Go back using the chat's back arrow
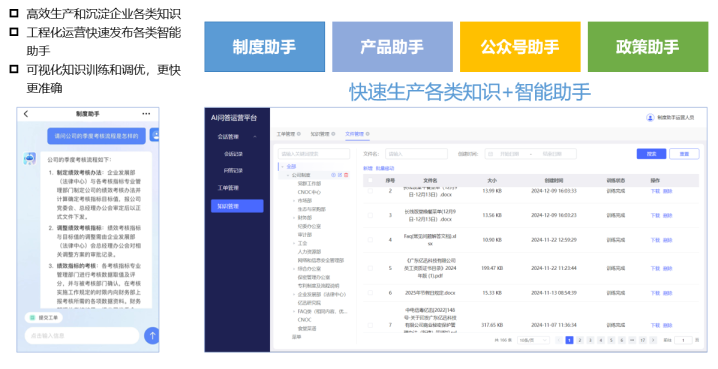The width and height of the screenshot is (718, 369). coord(26,114)
